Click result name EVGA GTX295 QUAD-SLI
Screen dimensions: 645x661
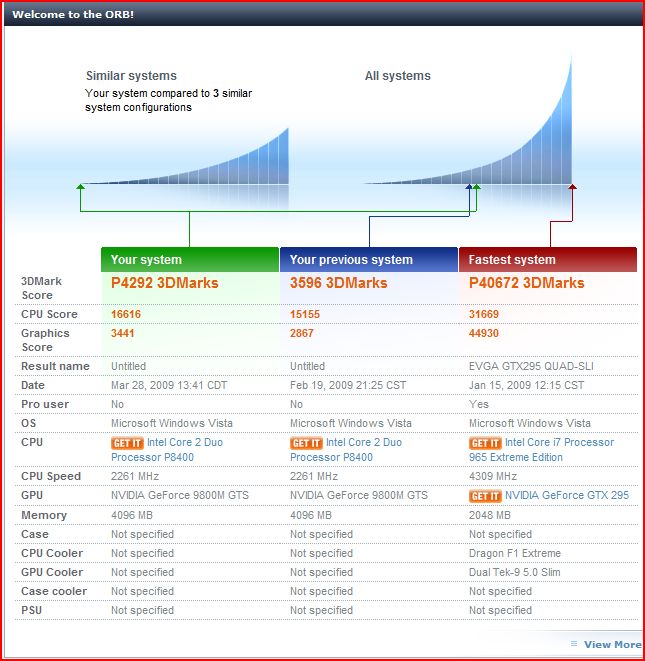tap(531, 366)
